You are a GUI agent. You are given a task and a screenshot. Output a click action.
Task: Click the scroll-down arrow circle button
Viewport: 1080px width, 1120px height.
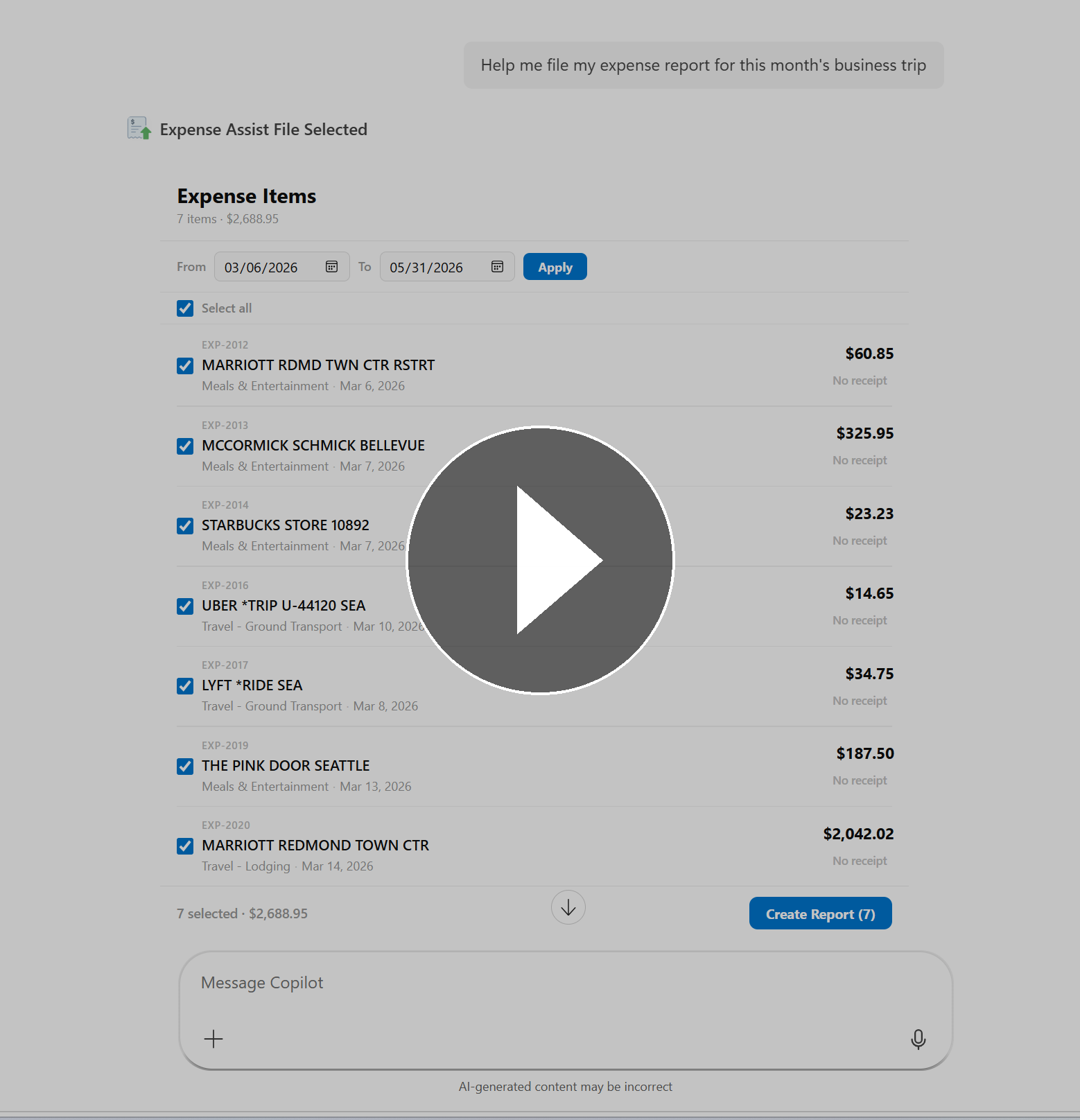568,907
